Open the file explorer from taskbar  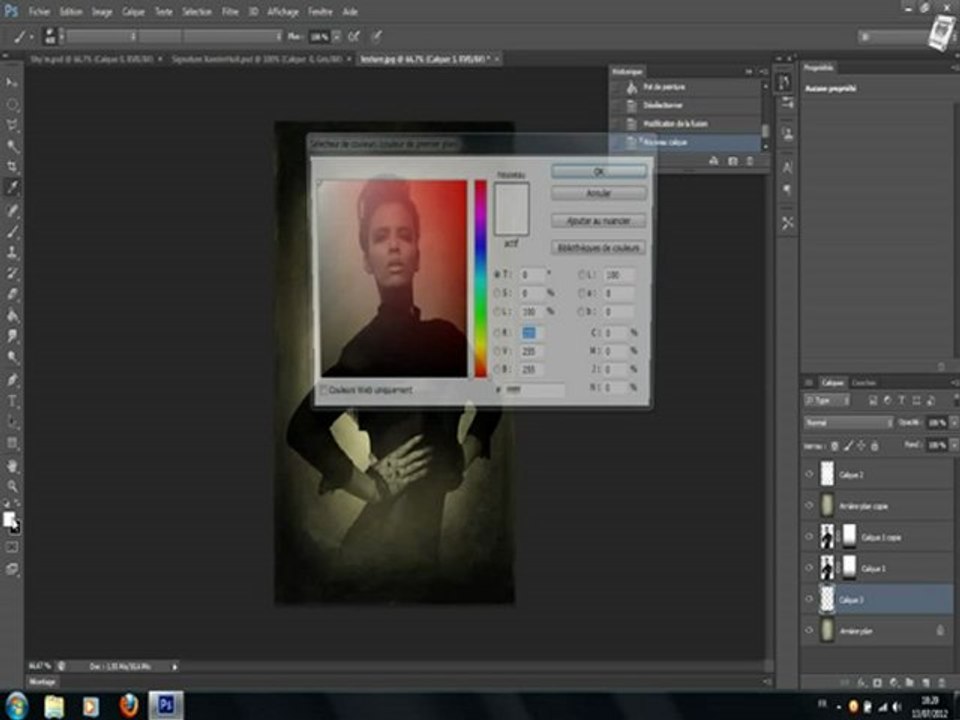tap(54, 706)
